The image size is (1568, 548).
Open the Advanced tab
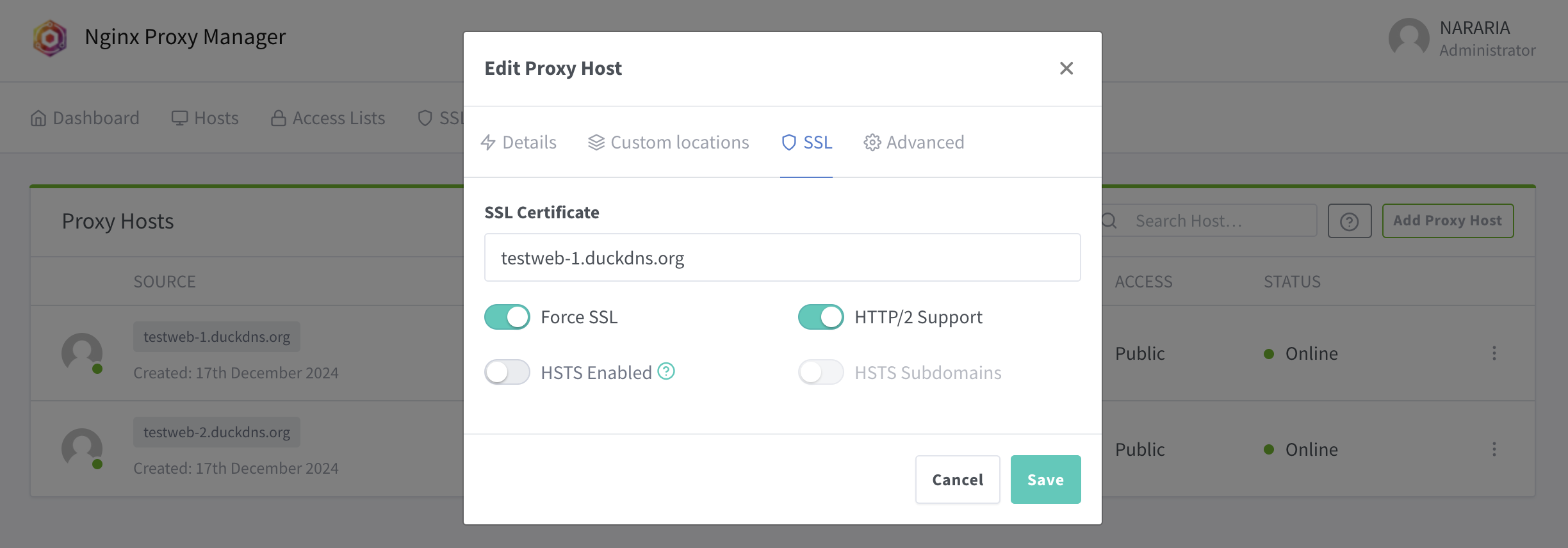(914, 142)
